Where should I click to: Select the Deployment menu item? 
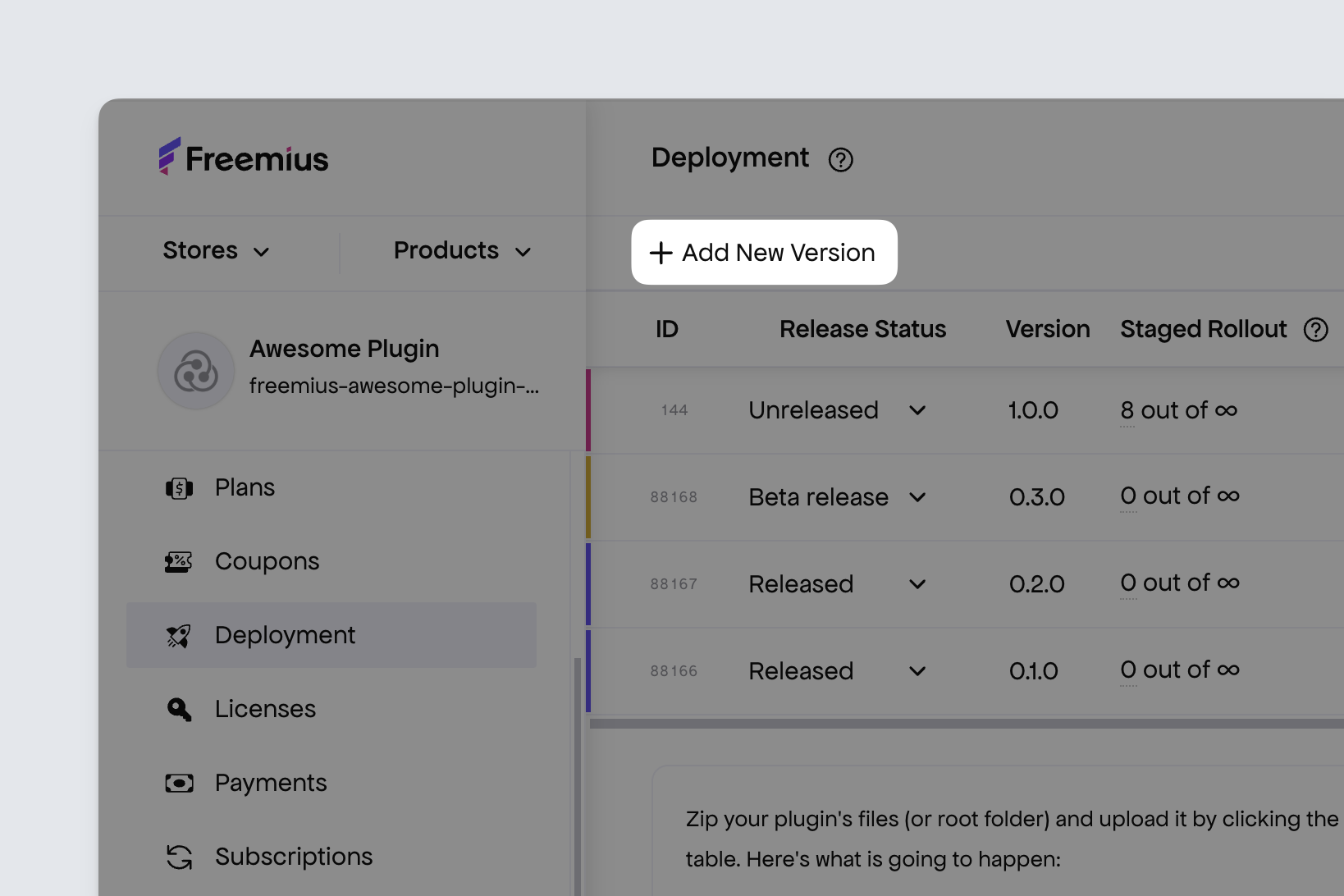point(331,635)
